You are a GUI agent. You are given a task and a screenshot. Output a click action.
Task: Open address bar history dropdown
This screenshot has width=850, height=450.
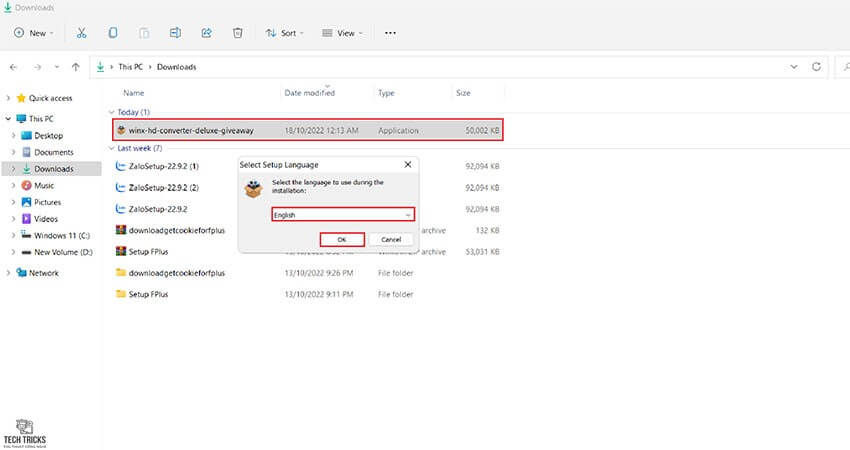794,67
